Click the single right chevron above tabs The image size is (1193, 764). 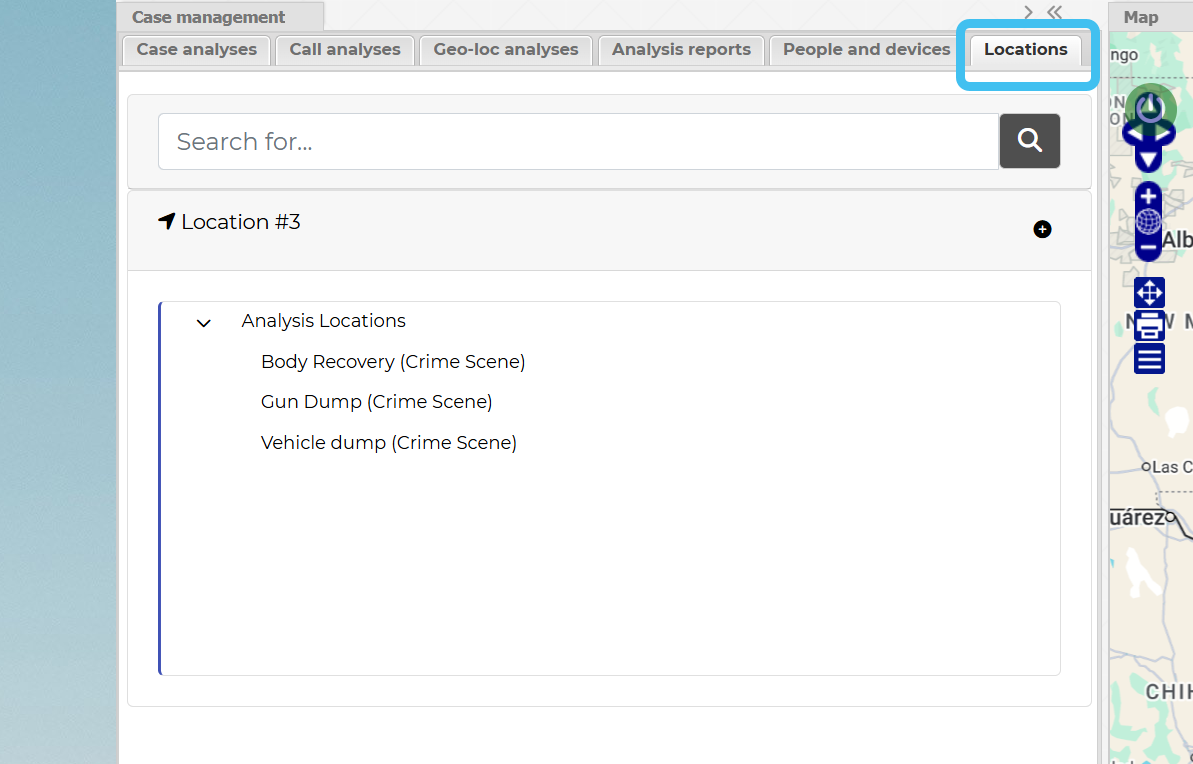click(1028, 12)
